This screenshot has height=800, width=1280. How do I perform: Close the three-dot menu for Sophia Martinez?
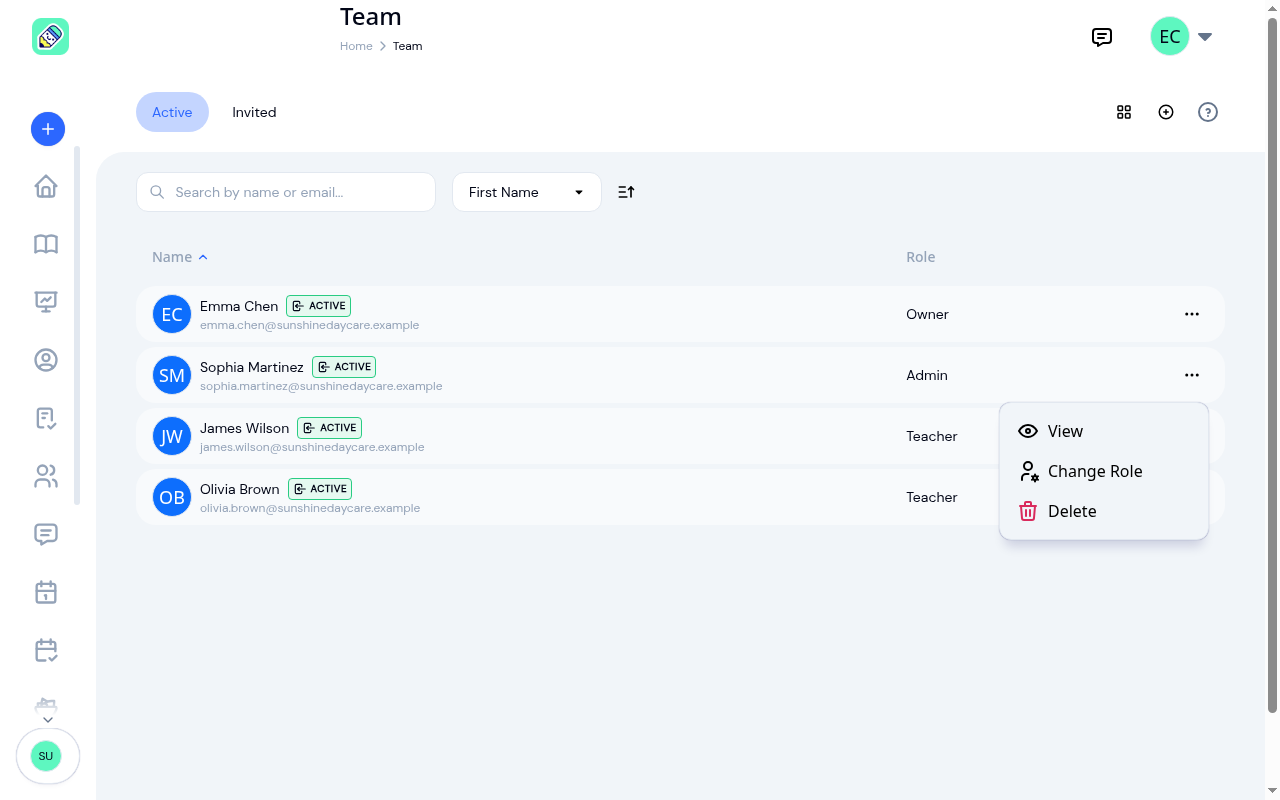(x=1192, y=375)
